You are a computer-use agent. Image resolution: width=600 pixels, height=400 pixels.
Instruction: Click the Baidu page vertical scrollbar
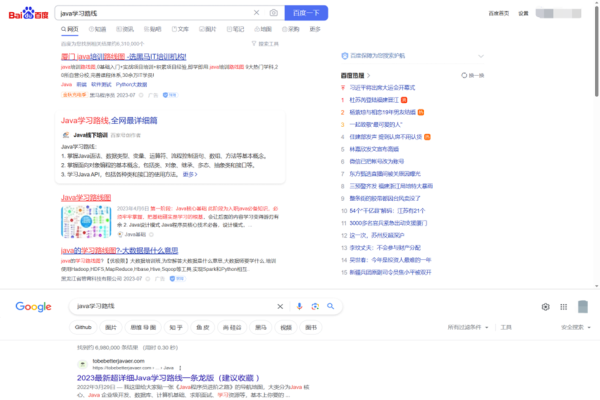[x=597, y=52]
